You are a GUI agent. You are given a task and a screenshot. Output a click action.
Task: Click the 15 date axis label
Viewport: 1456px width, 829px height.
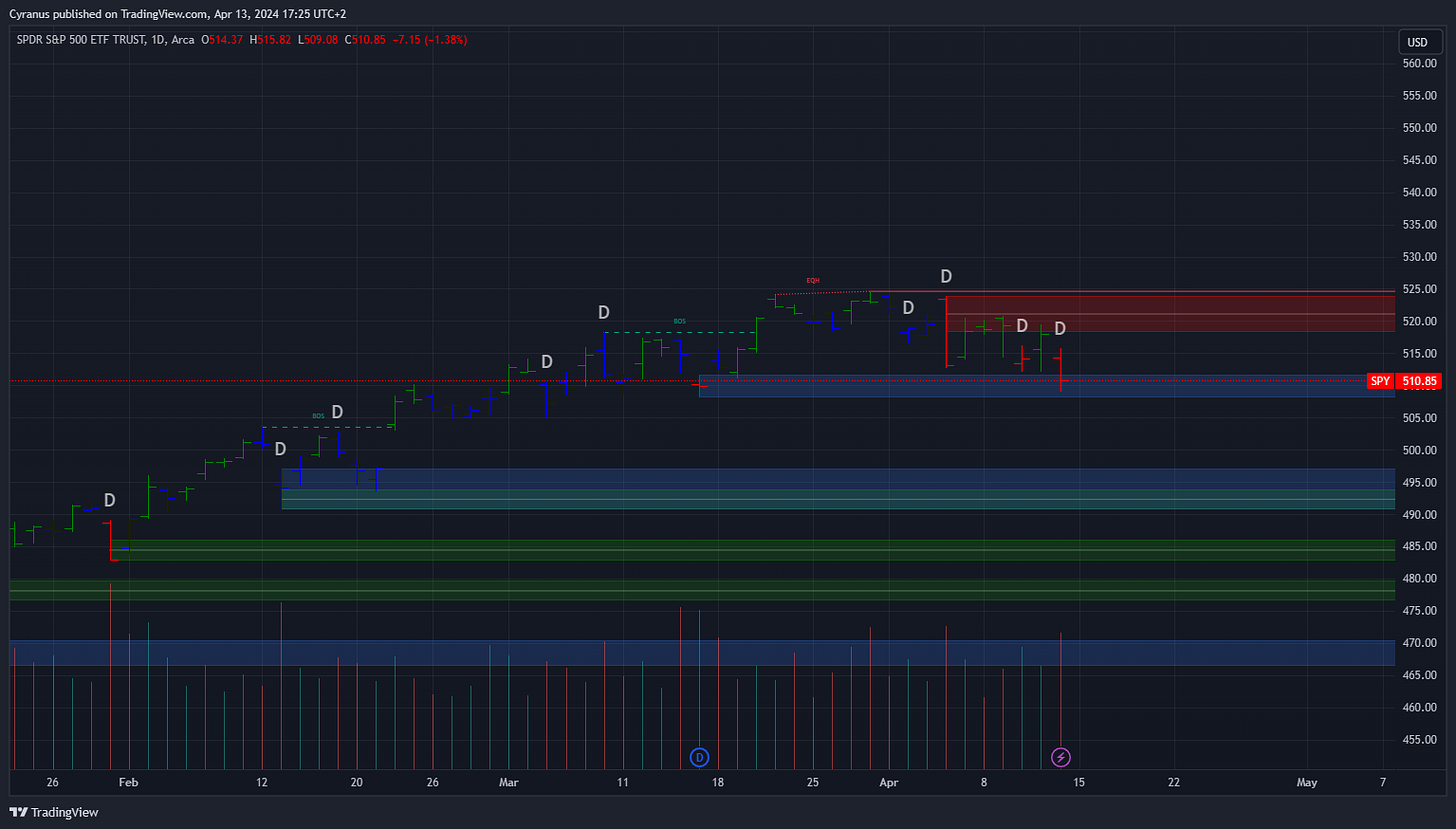(1079, 783)
